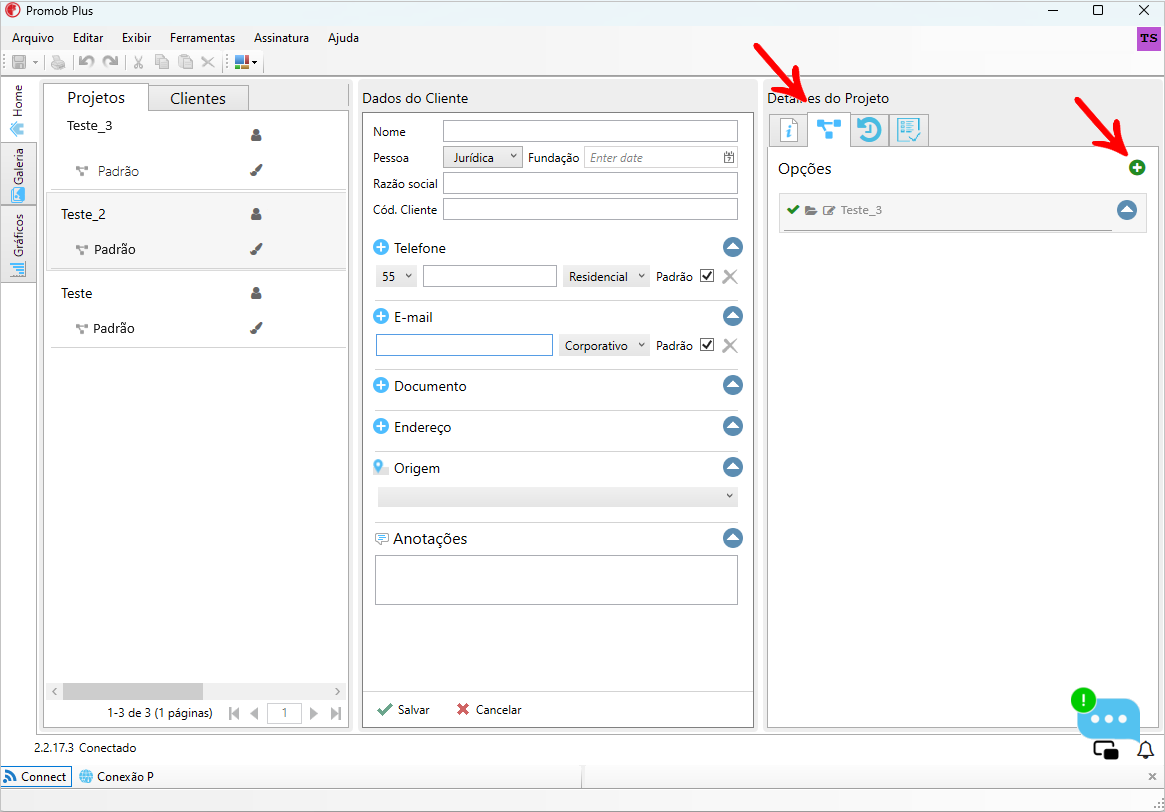
Task: Click the Redo toolbar icon
Action: [x=111, y=62]
